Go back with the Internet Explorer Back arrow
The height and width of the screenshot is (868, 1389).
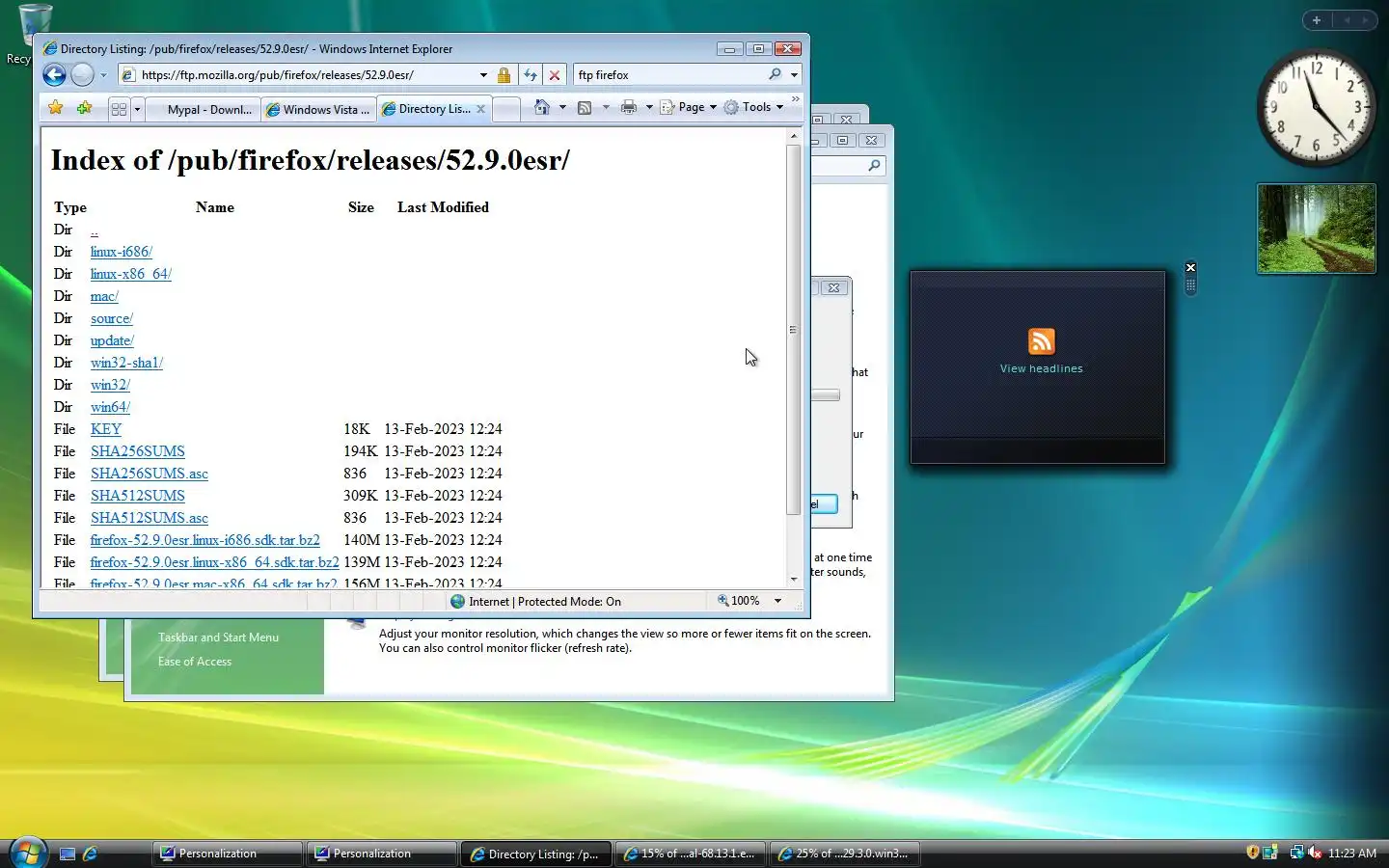(54, 74)
